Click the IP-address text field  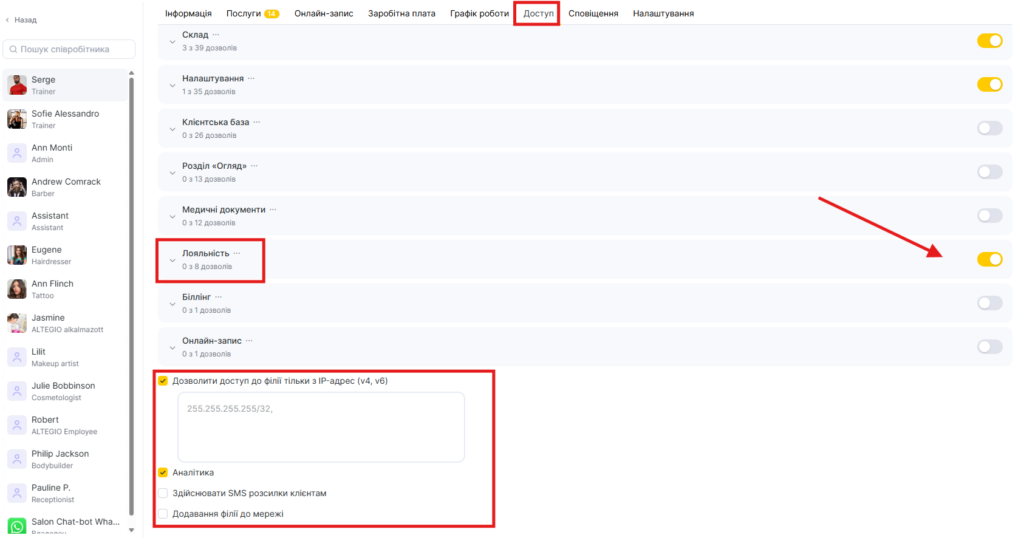tap(321, 426)
